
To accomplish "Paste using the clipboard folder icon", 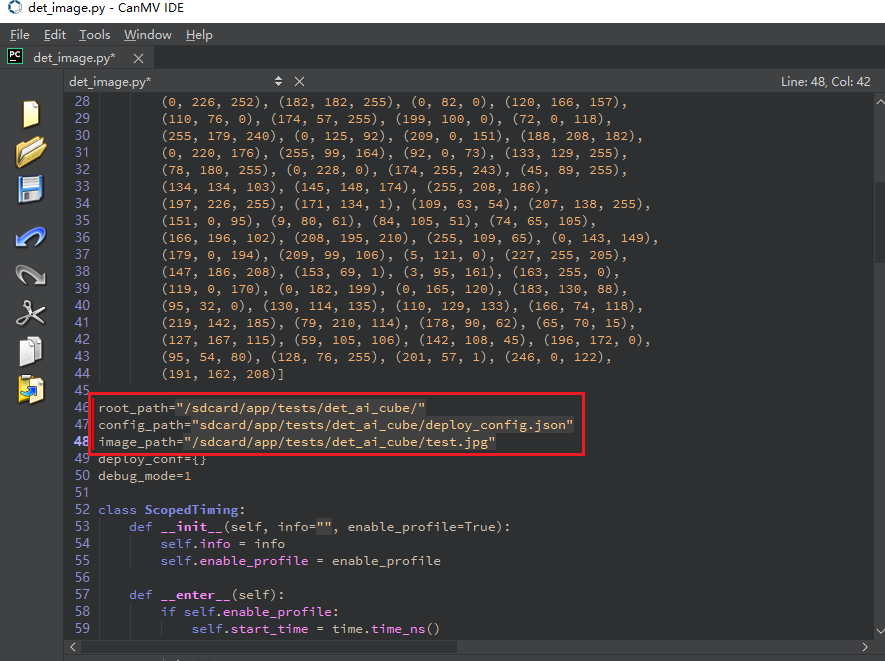I will pyautogui.click(x=30, y=389).
